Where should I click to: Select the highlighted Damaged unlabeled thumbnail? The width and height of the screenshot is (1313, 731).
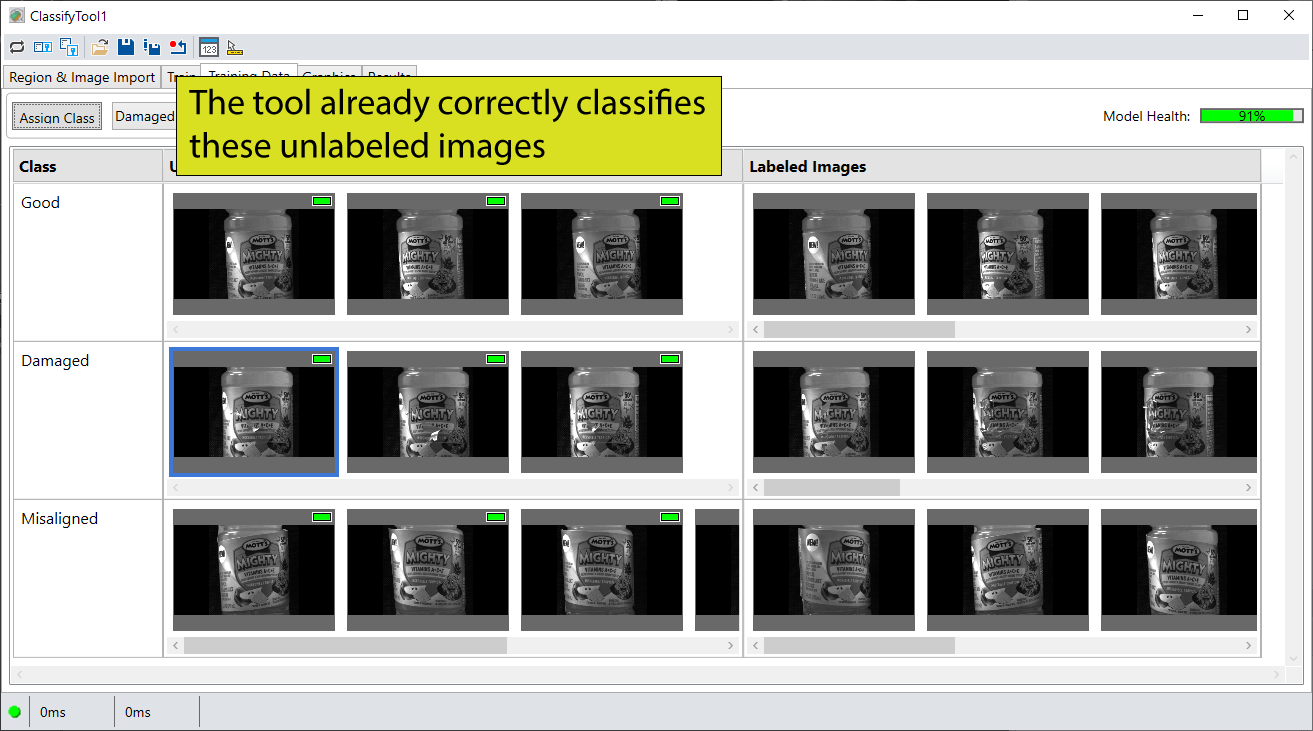coord(254,412)
